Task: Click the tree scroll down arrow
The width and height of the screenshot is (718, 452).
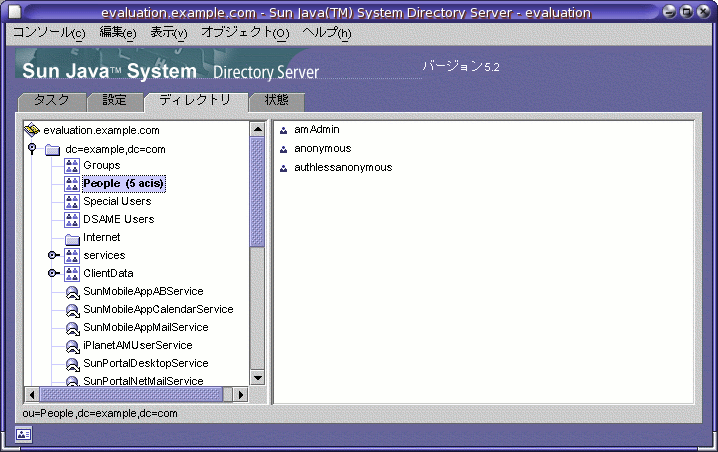Action: 258,378
